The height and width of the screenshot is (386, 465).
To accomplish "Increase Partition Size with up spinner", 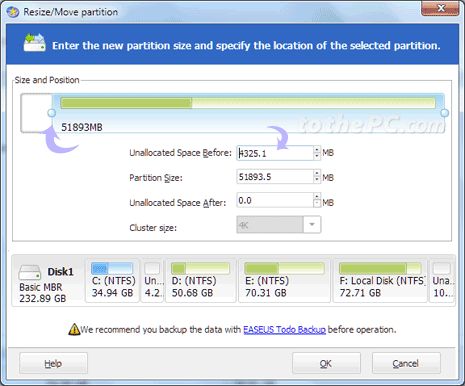I will click(x=317, y=173).
